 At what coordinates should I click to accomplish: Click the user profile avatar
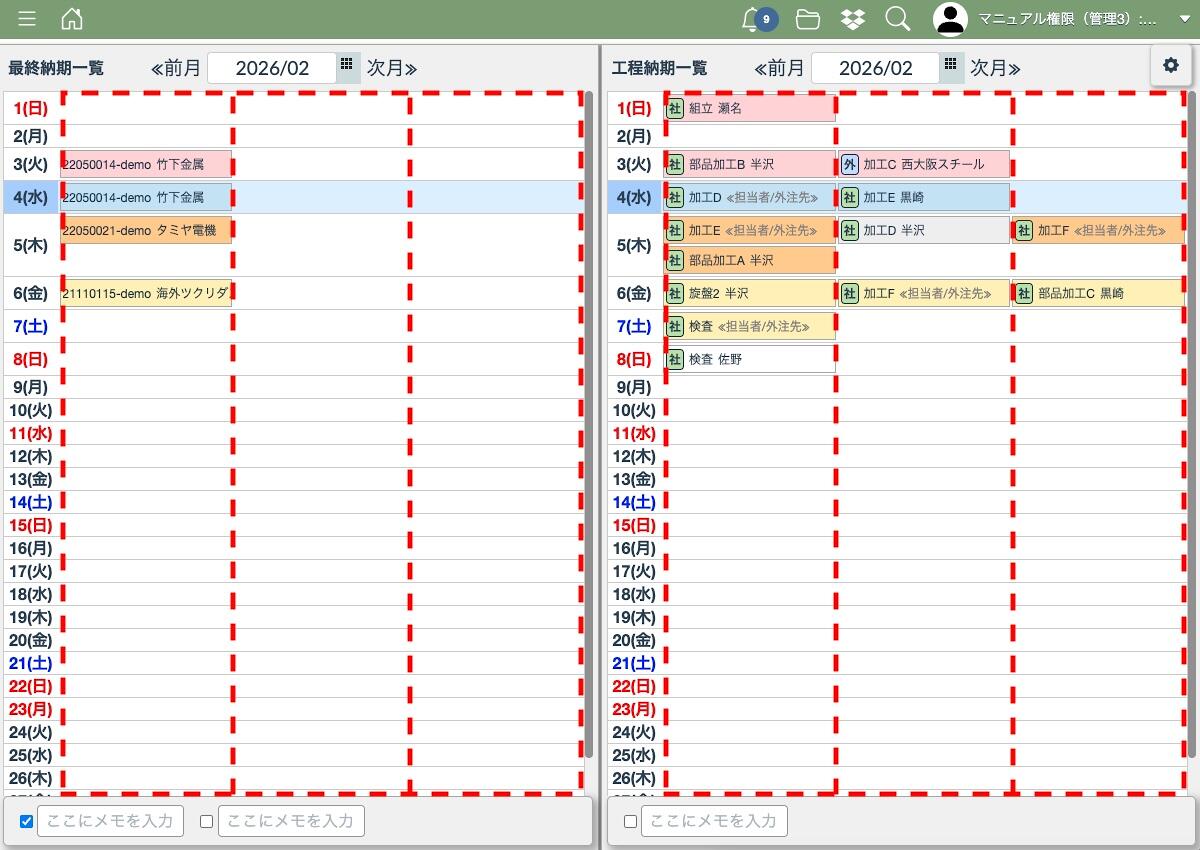pyautogui.click(x=950, y=19)
